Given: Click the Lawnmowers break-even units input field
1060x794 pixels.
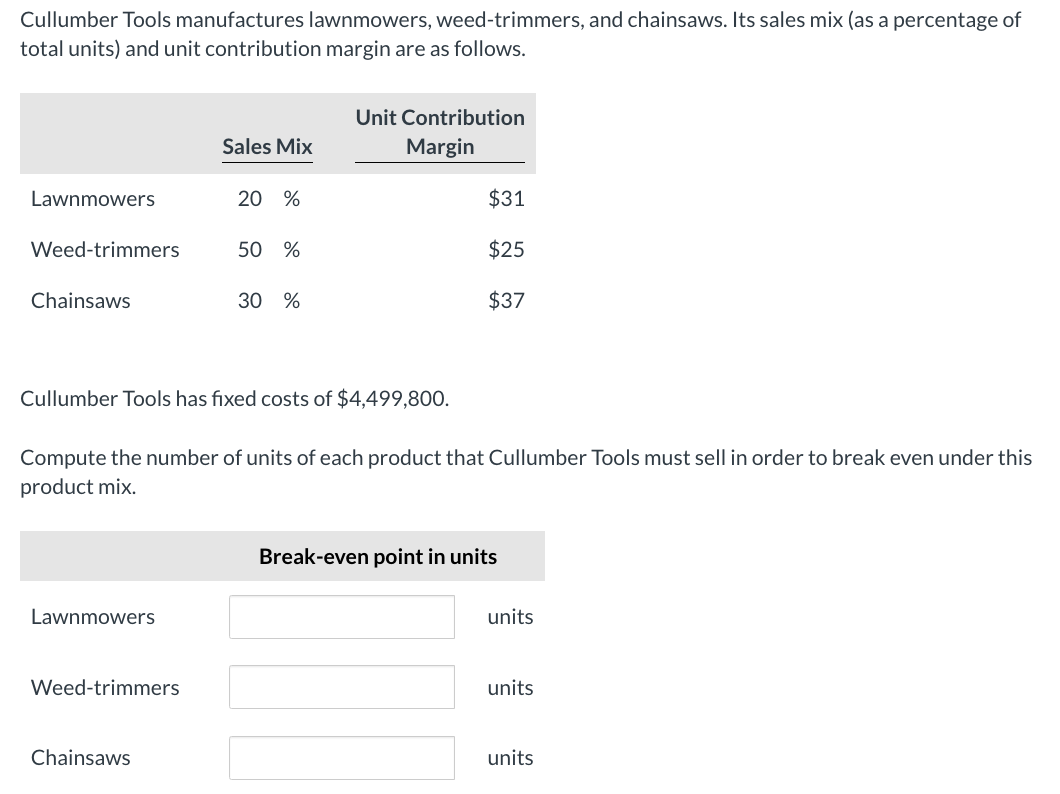Looking at the screenshot, I should pos(341,617).
